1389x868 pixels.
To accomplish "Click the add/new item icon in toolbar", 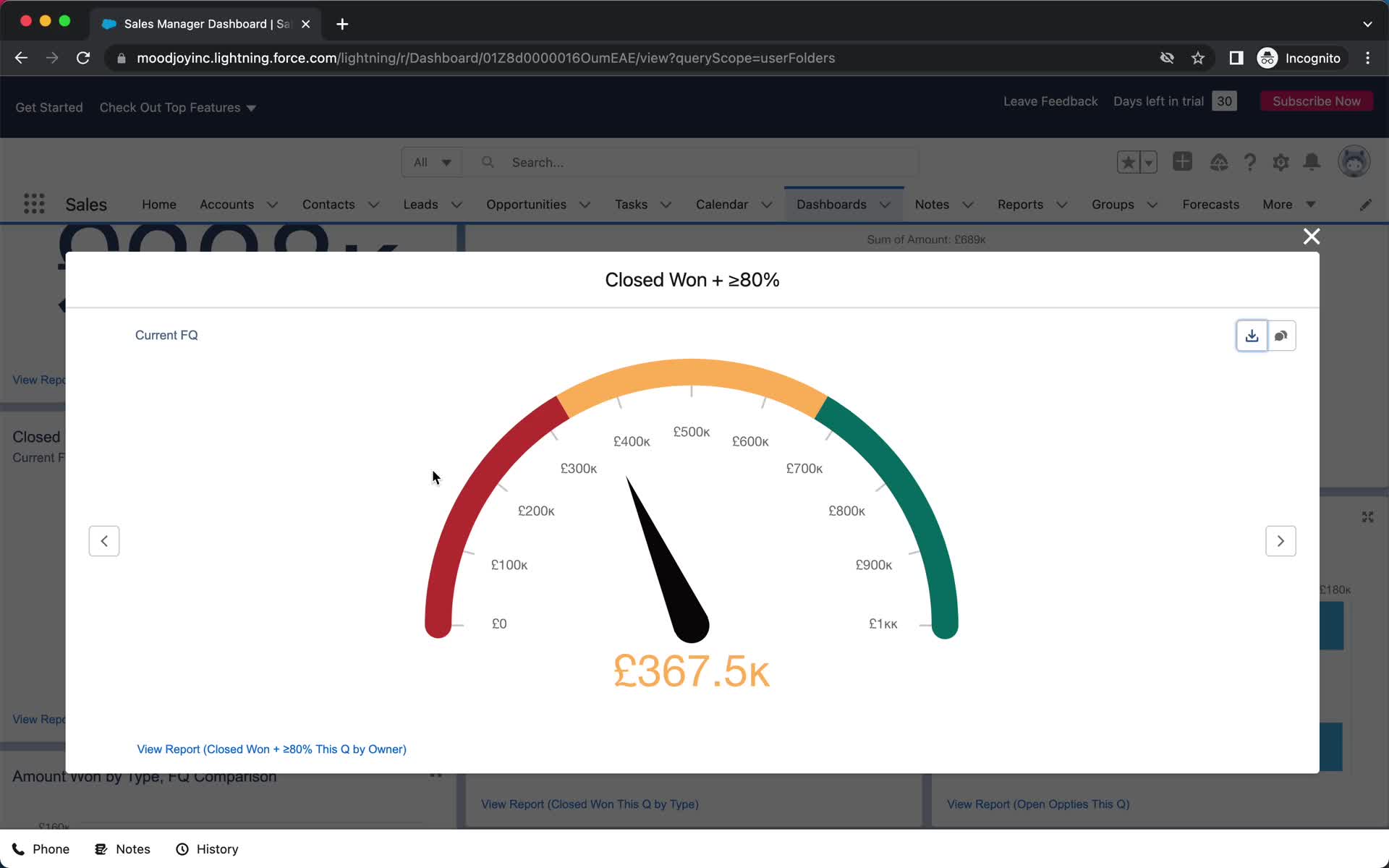I will [1183, 162].
